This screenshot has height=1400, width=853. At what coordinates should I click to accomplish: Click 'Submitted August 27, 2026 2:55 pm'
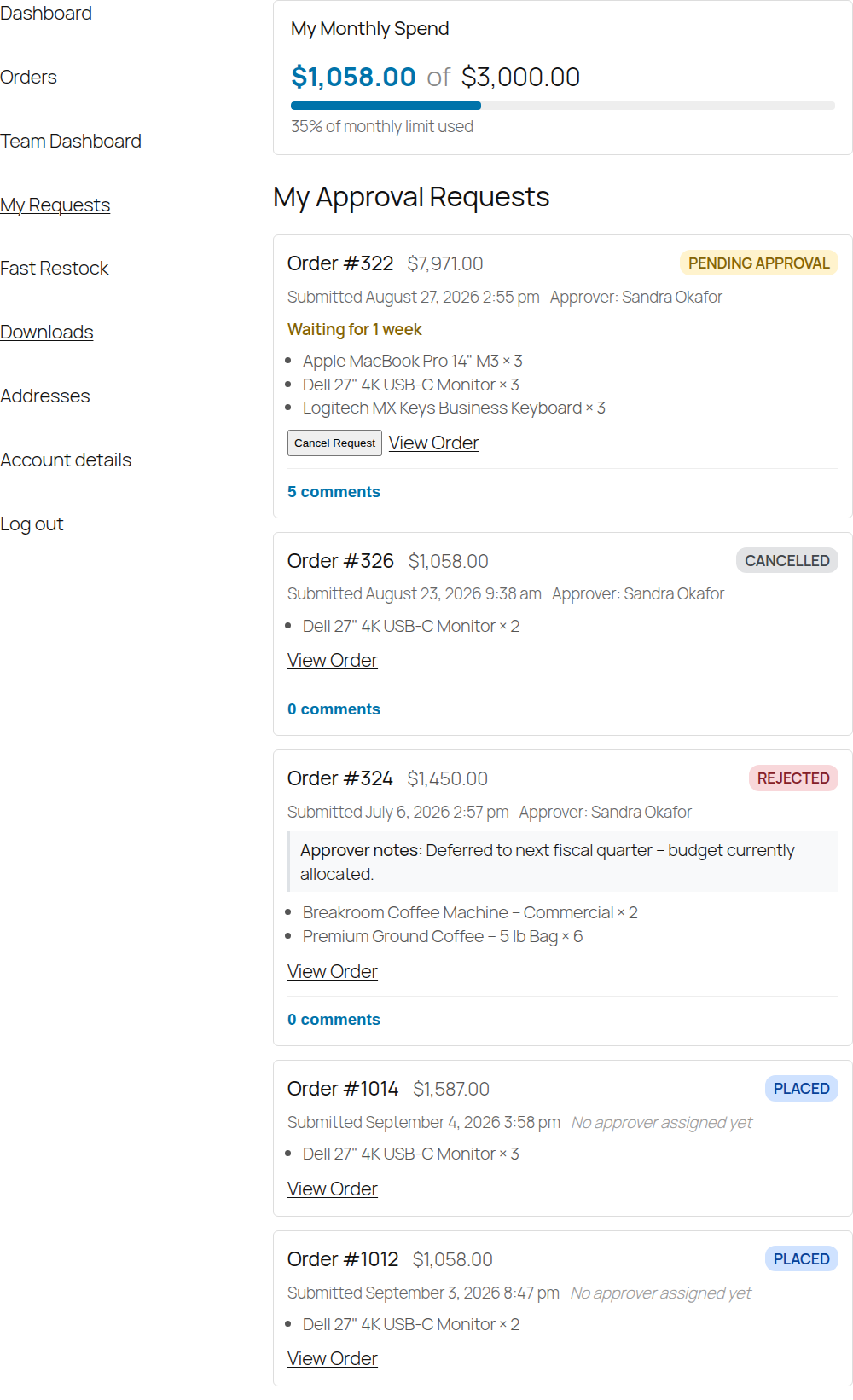pos(414,297)
